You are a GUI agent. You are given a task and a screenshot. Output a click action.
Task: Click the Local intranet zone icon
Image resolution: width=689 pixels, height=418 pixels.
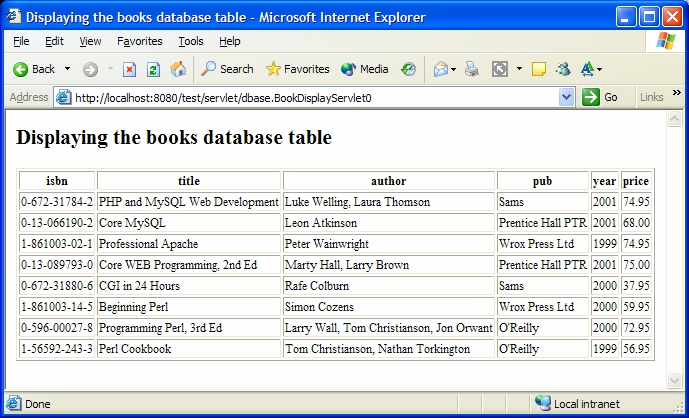click(x=542, y=403)
